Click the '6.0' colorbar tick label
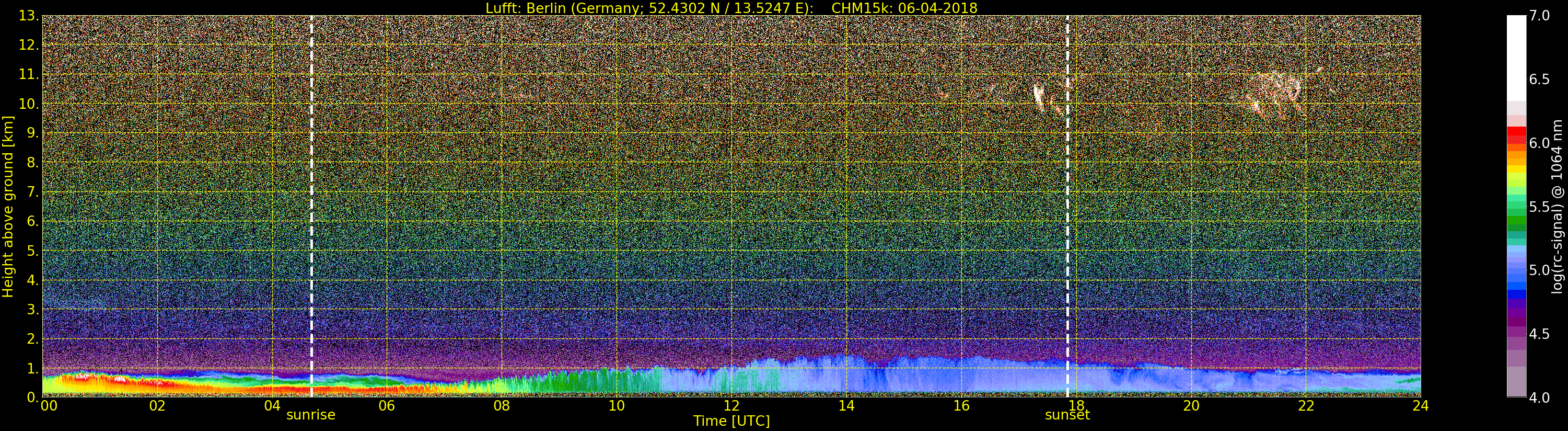The image size is (1568, 431). click(1539, 143)
